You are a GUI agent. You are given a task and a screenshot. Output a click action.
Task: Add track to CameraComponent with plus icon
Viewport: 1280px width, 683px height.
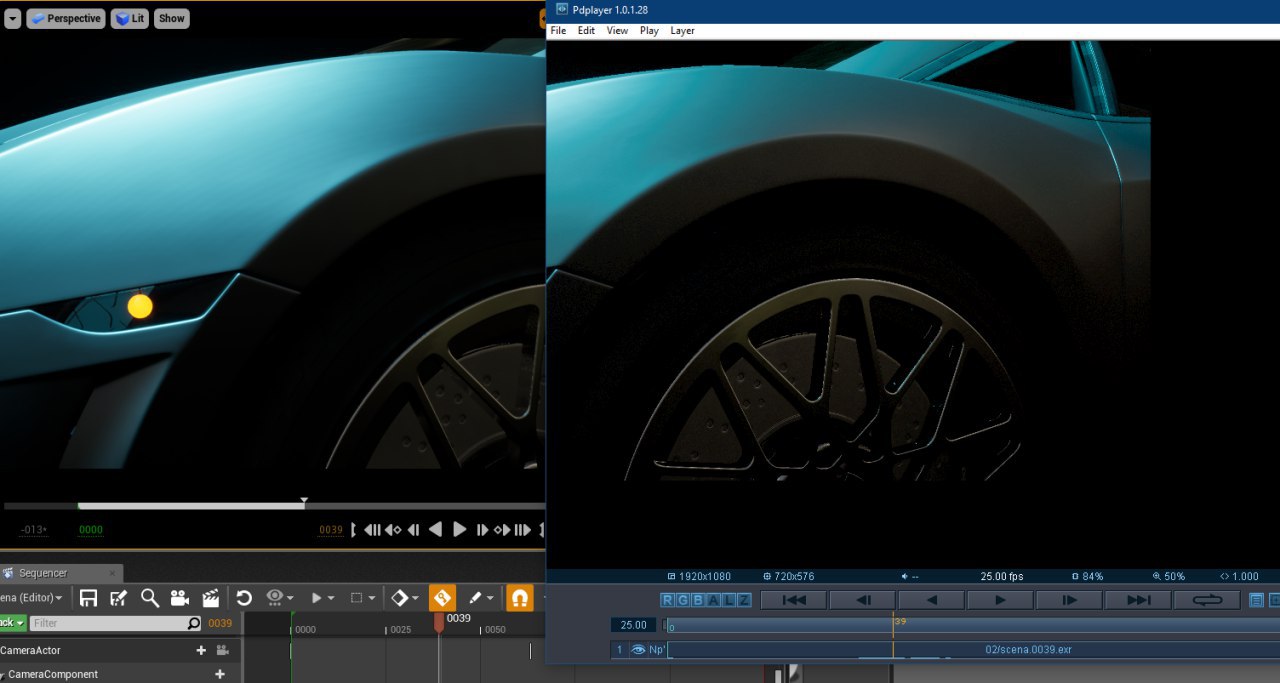[x=220, y=674]
